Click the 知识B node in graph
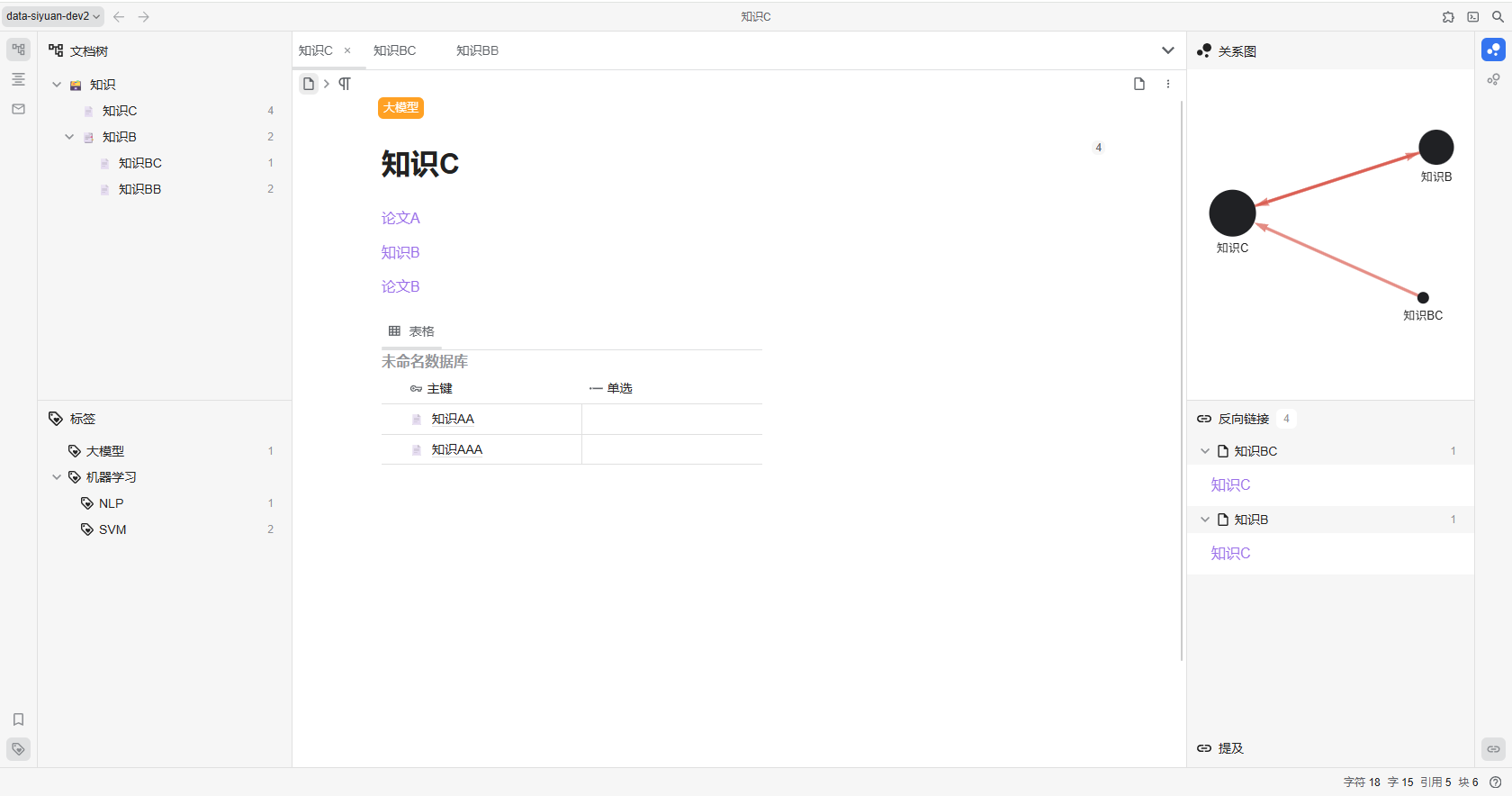 (1435, 148)
